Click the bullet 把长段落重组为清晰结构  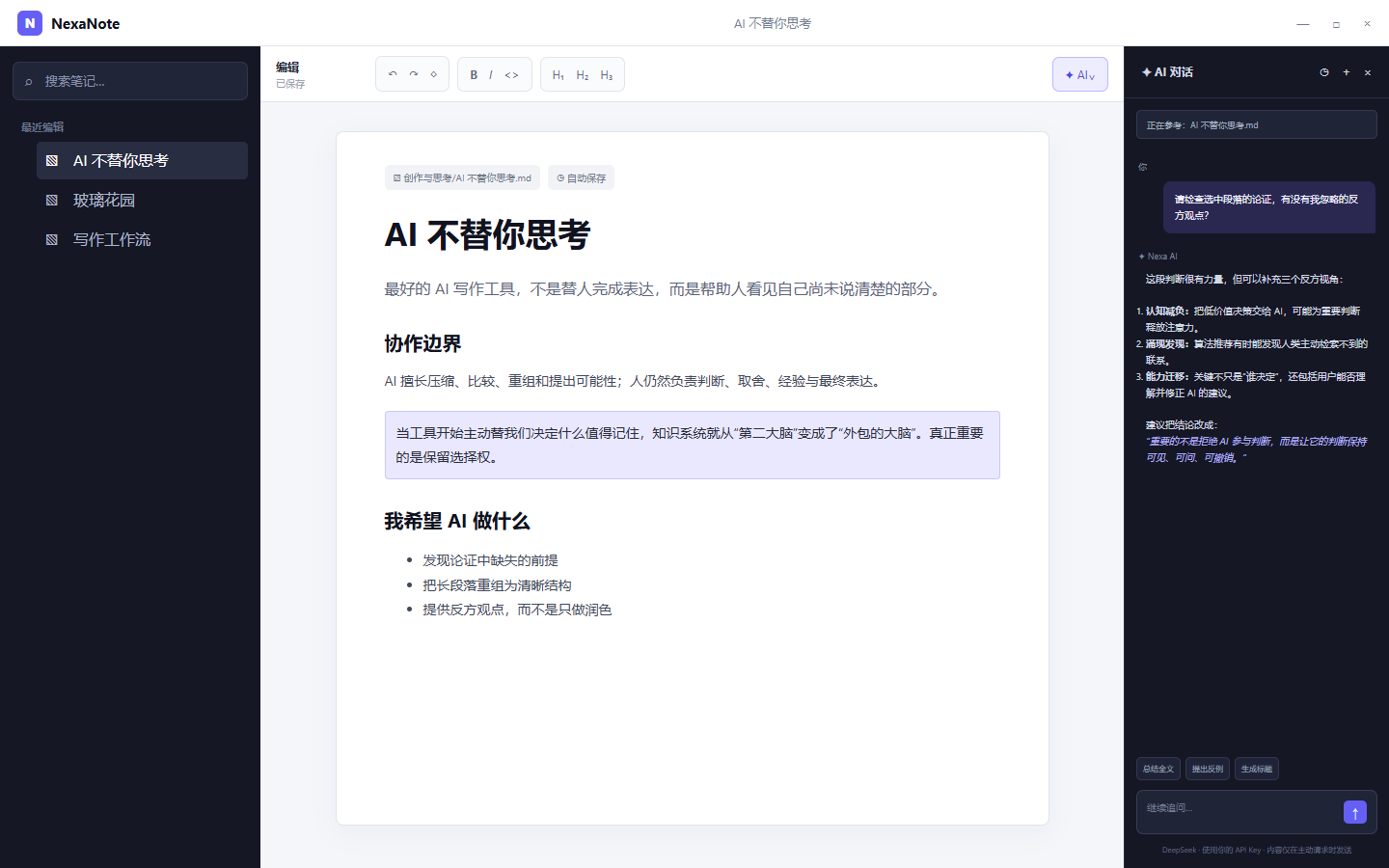point(497,585)
